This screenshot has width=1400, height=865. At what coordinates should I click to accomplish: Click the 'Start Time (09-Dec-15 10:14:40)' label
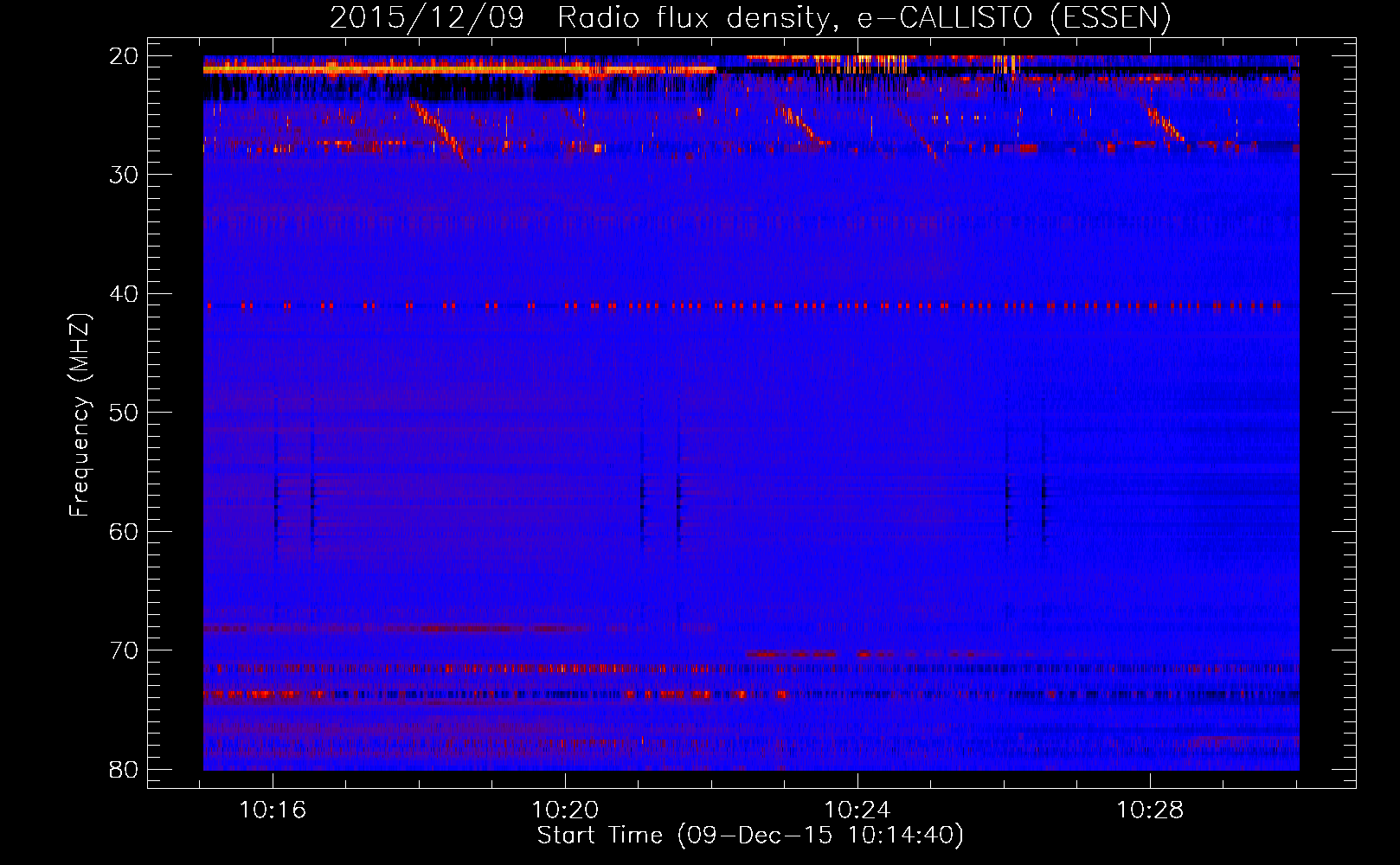click(x=750, y=836)
